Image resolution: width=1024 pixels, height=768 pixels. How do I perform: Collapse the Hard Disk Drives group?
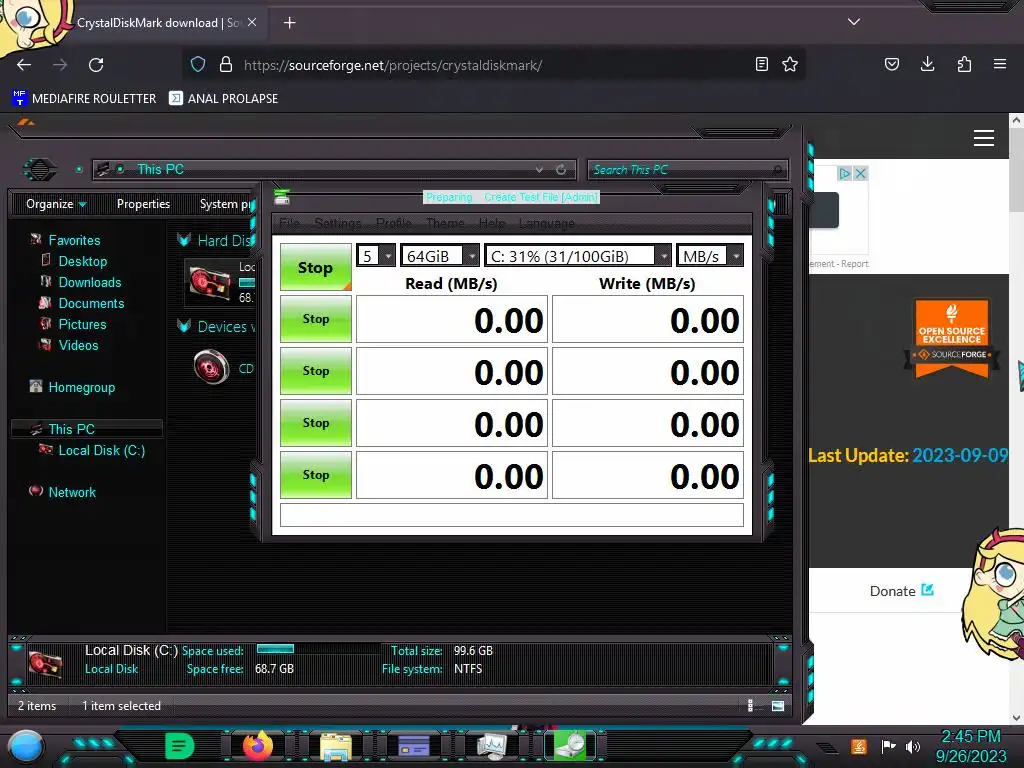coord(184,240)
